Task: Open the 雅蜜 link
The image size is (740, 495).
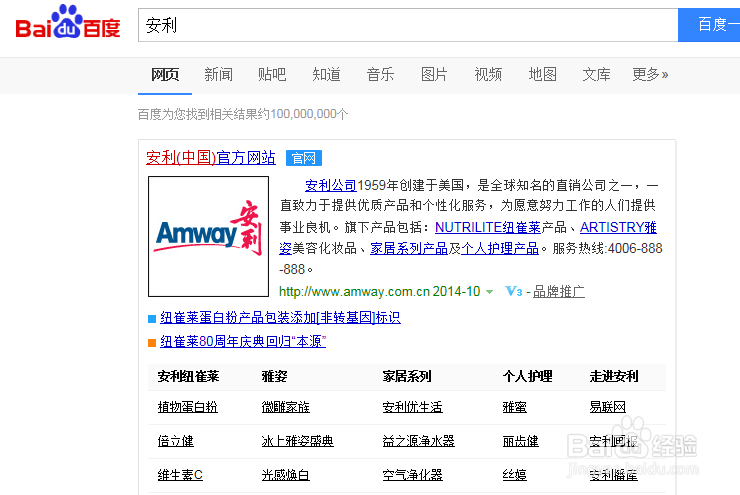Action: coord(515,407)
